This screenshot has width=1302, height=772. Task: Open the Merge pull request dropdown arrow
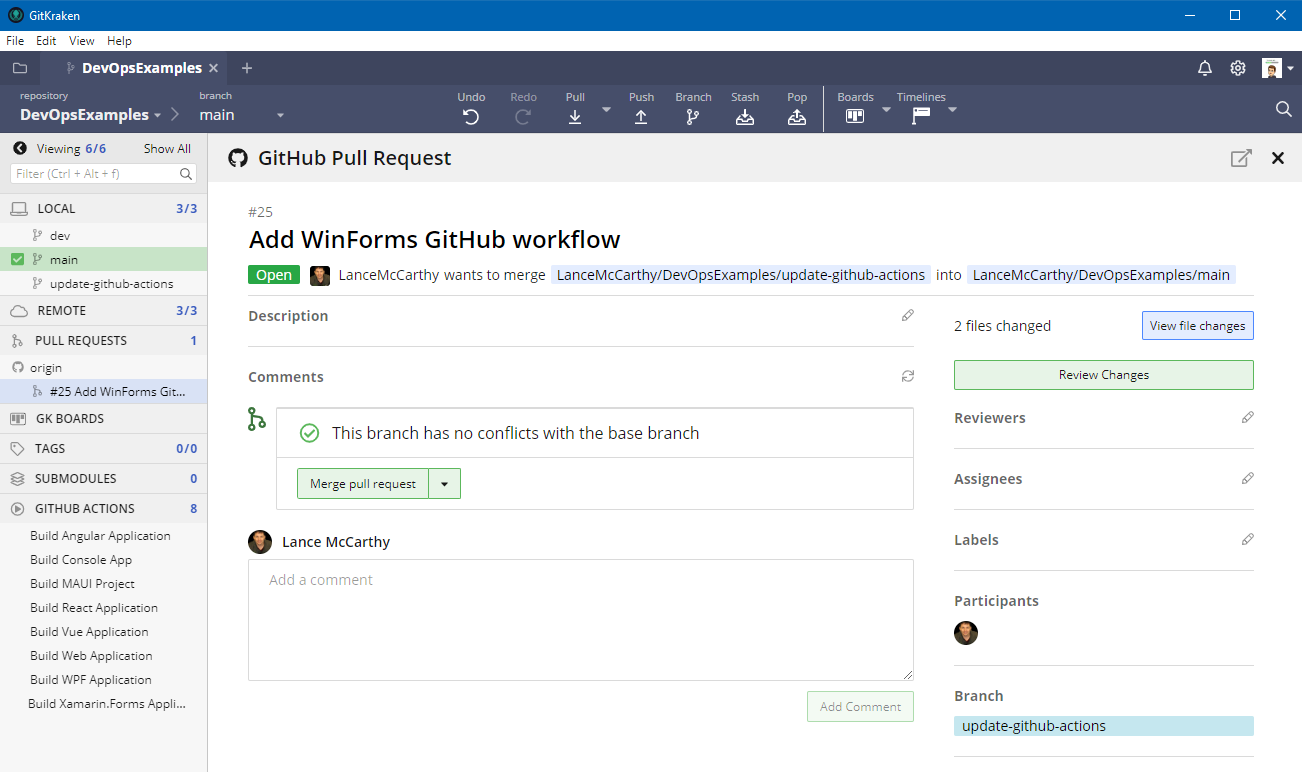444,484
